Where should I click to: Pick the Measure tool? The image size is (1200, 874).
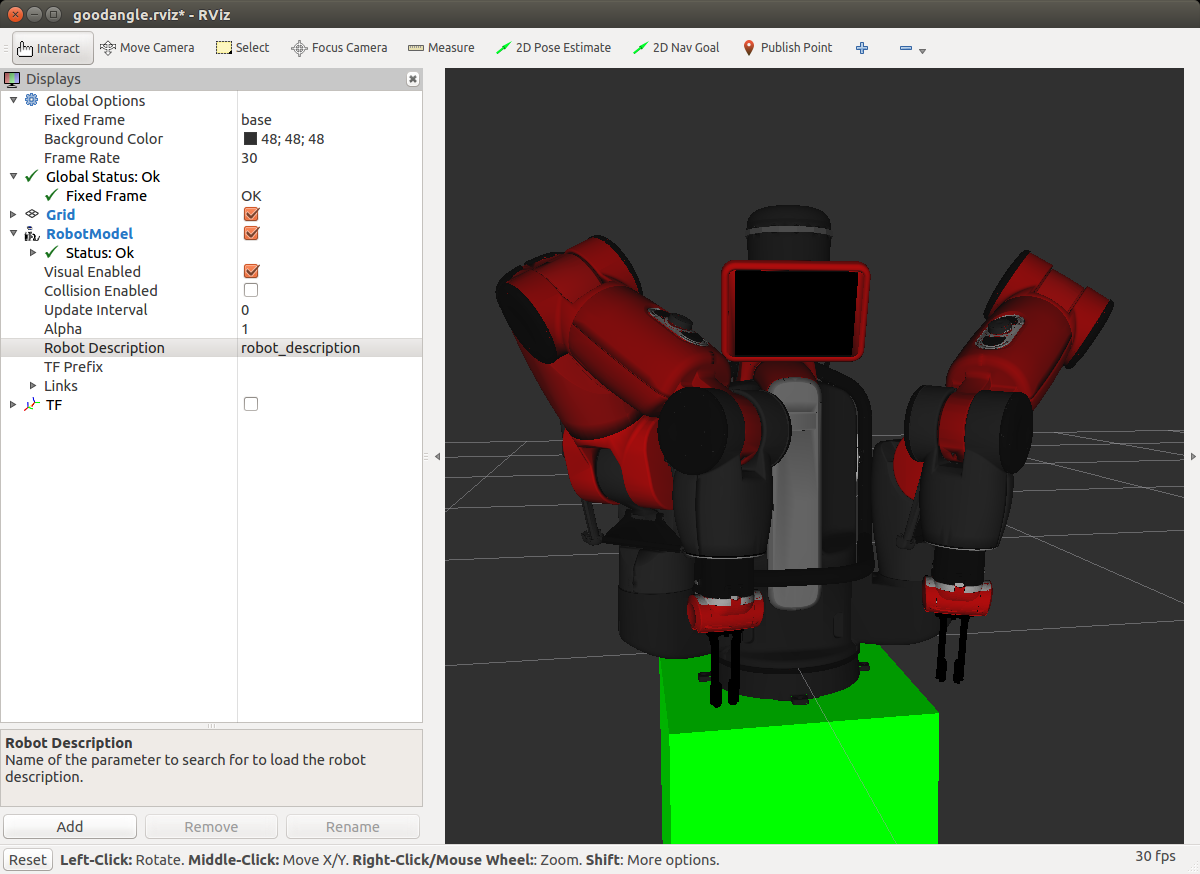pos(441,48)
